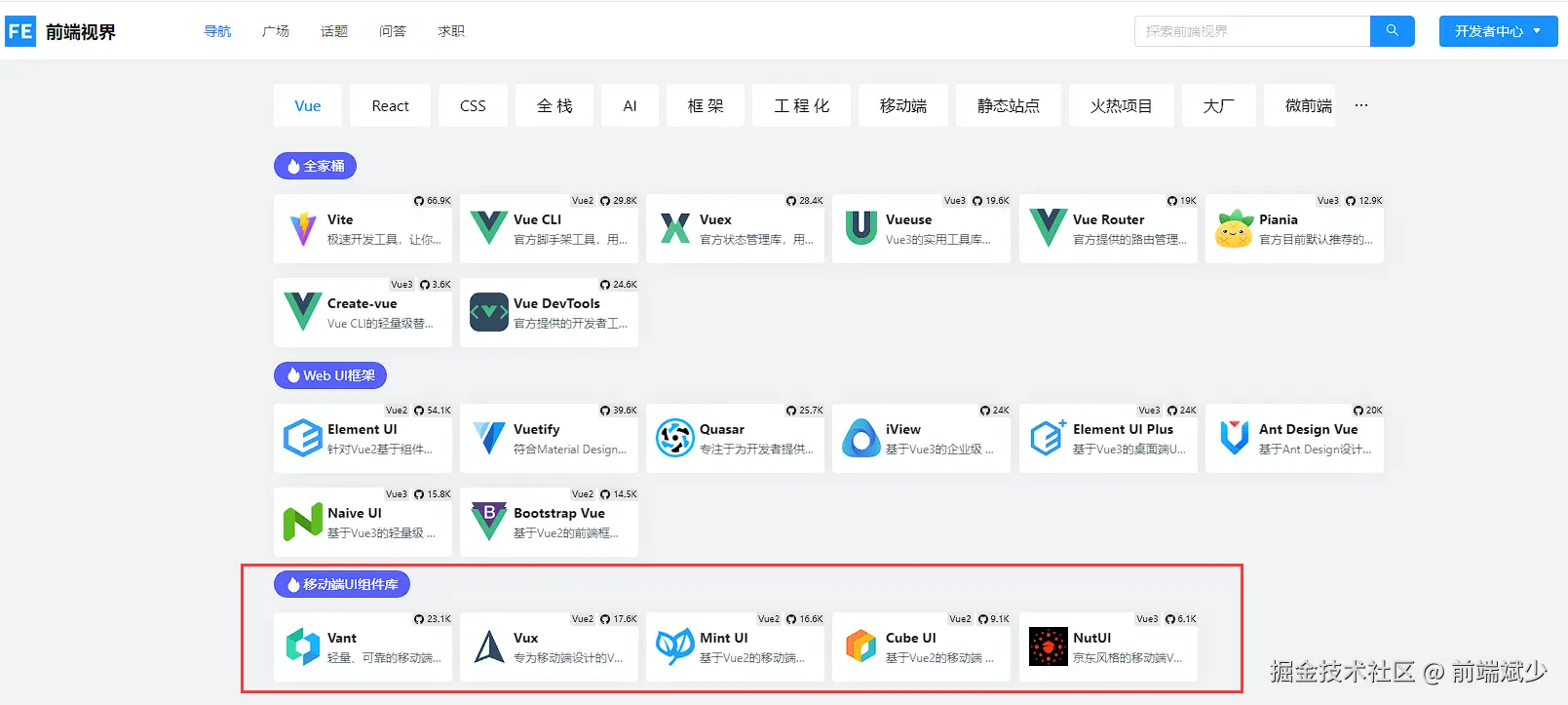Open the Vuex card title
Viewport: 1568px width, 705px height.
[715, 219]
